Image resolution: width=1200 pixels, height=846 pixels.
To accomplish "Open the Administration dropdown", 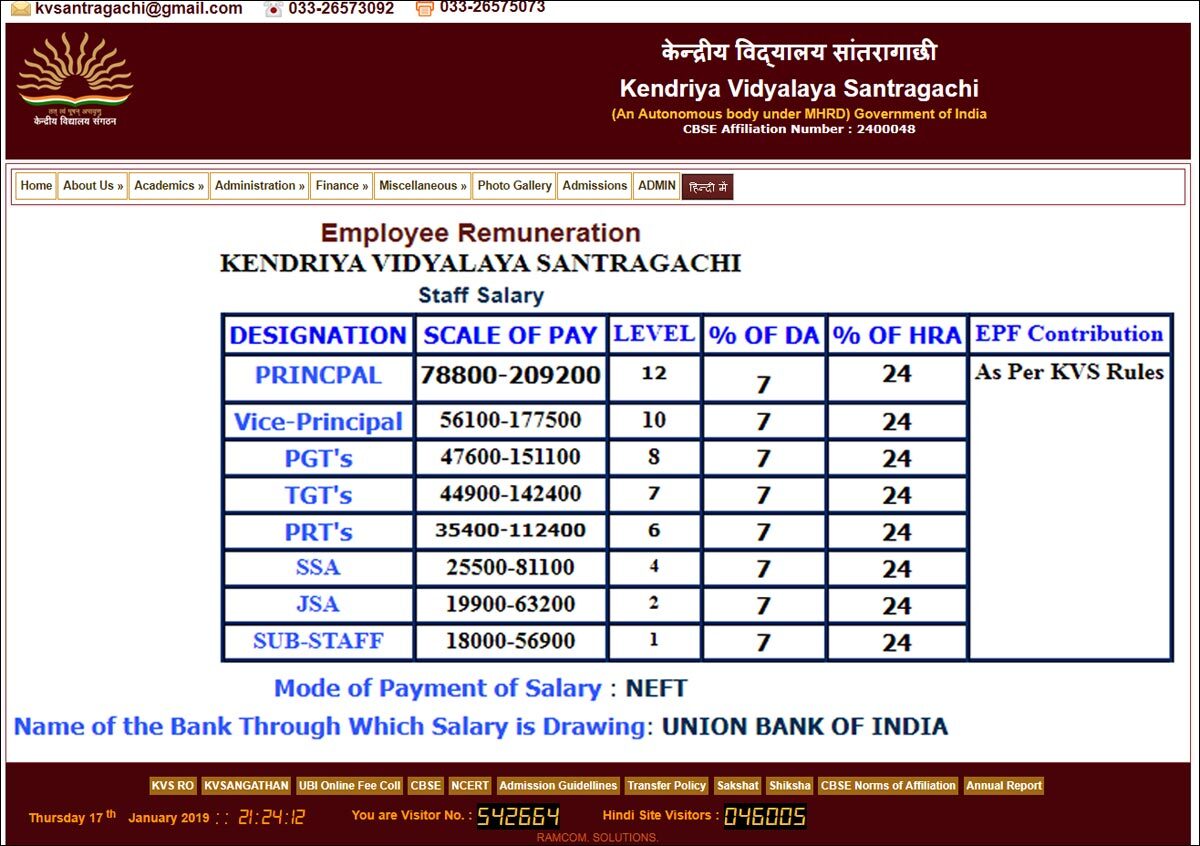I will 258,186.
